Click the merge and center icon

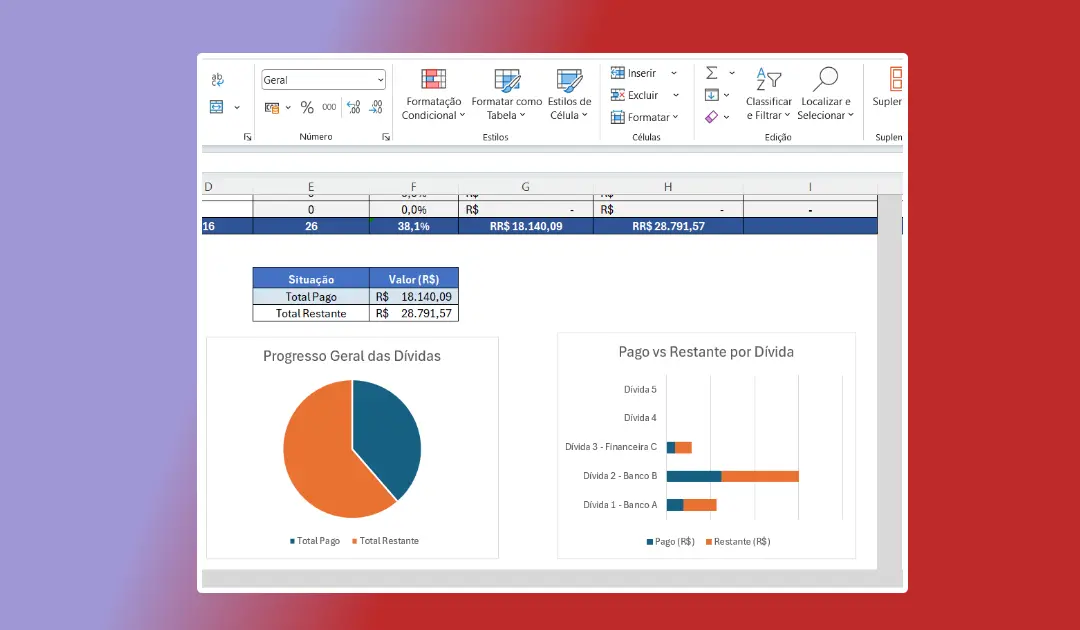(216, 107)
